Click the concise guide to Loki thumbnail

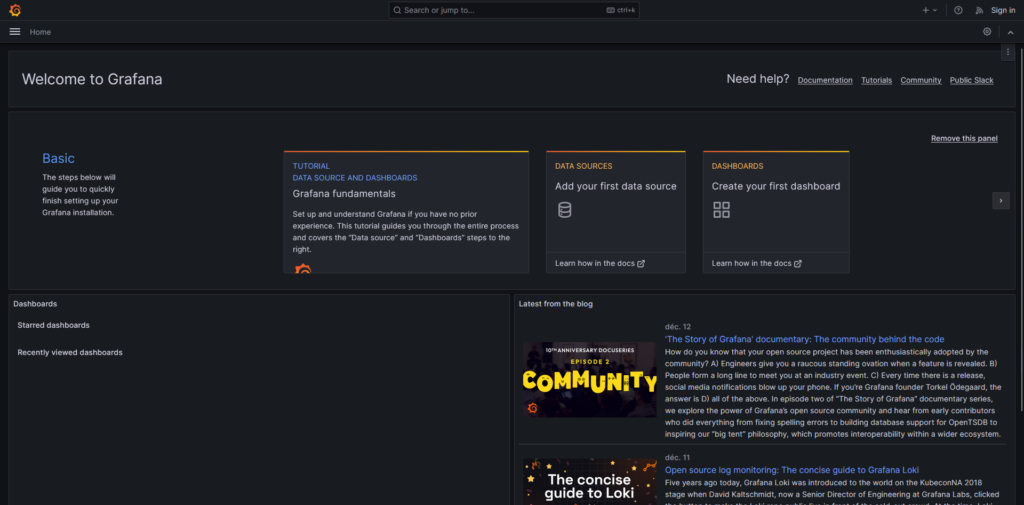point(590,481)
